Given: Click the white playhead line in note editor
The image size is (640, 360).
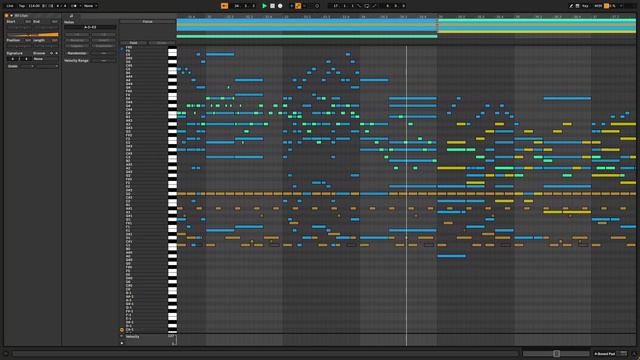Looking at the screenshot, I should pos(407,196).
